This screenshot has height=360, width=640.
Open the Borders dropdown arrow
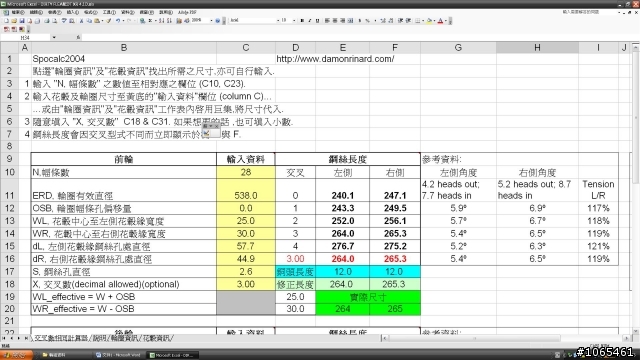(423, 20)
